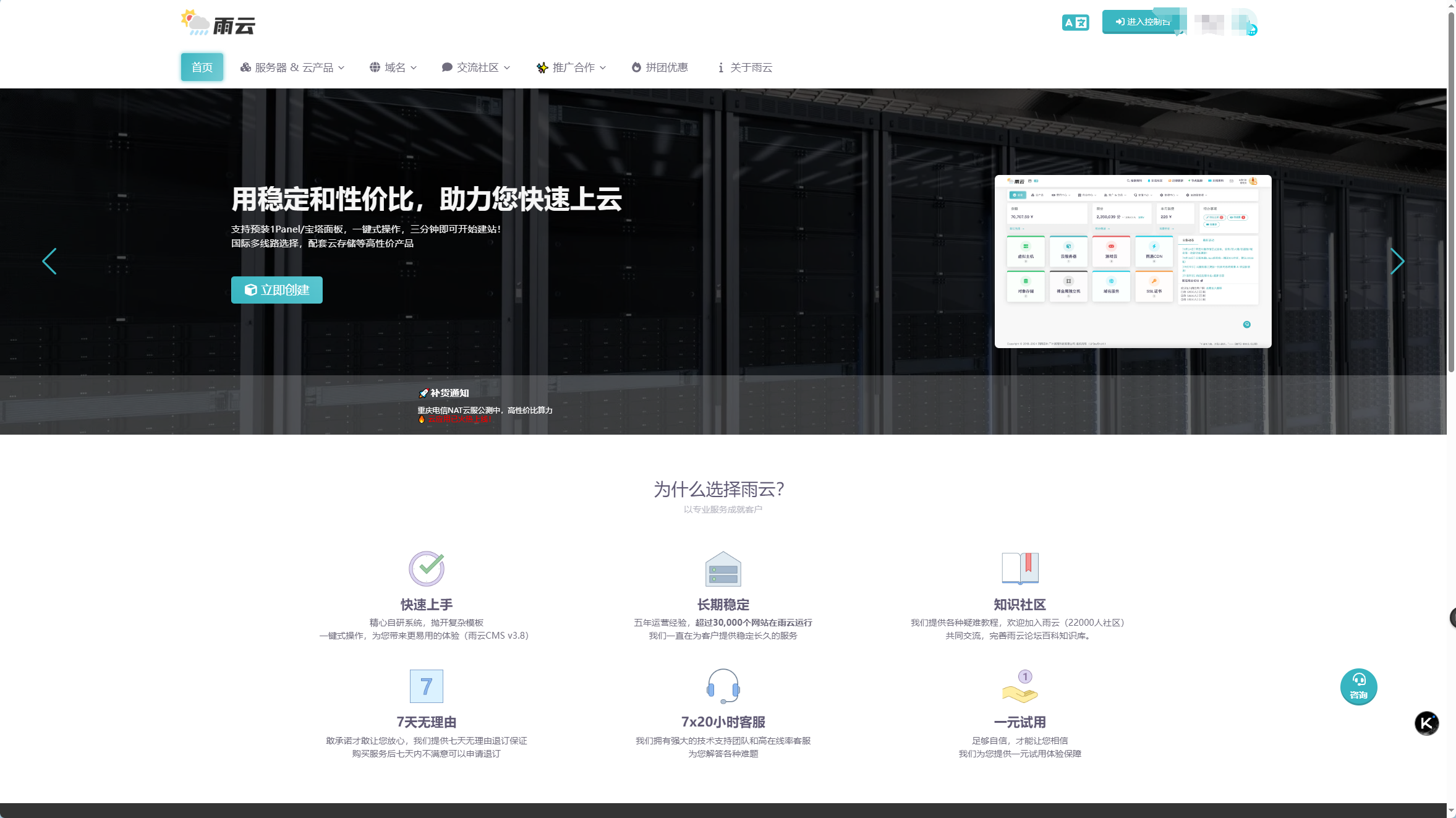Click the 长期稳定 heading
The height and width of the screenshot is (818, 1456).
723,605
